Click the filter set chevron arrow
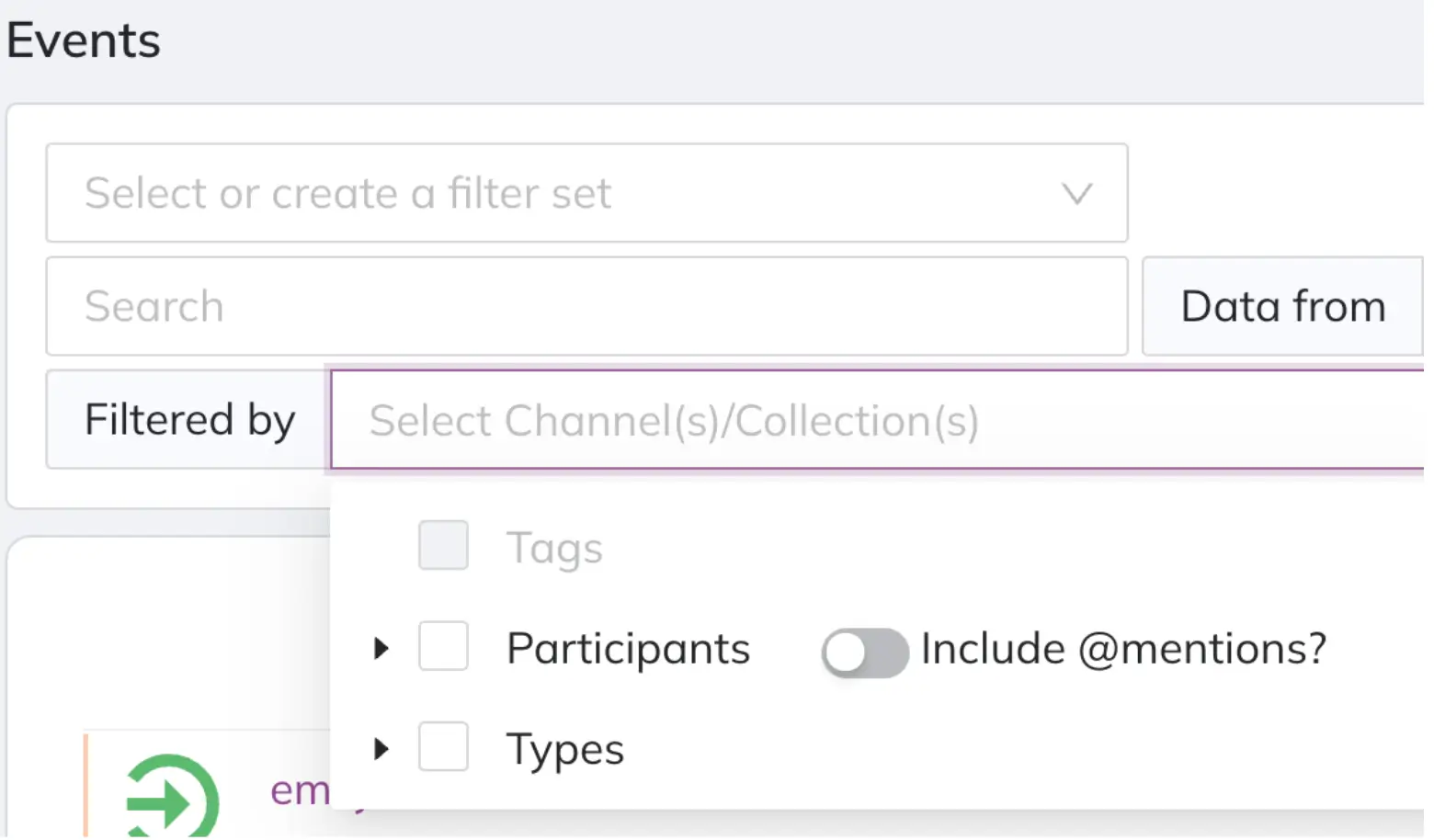Viewport: 1434px width, 840px height. 1076,194
